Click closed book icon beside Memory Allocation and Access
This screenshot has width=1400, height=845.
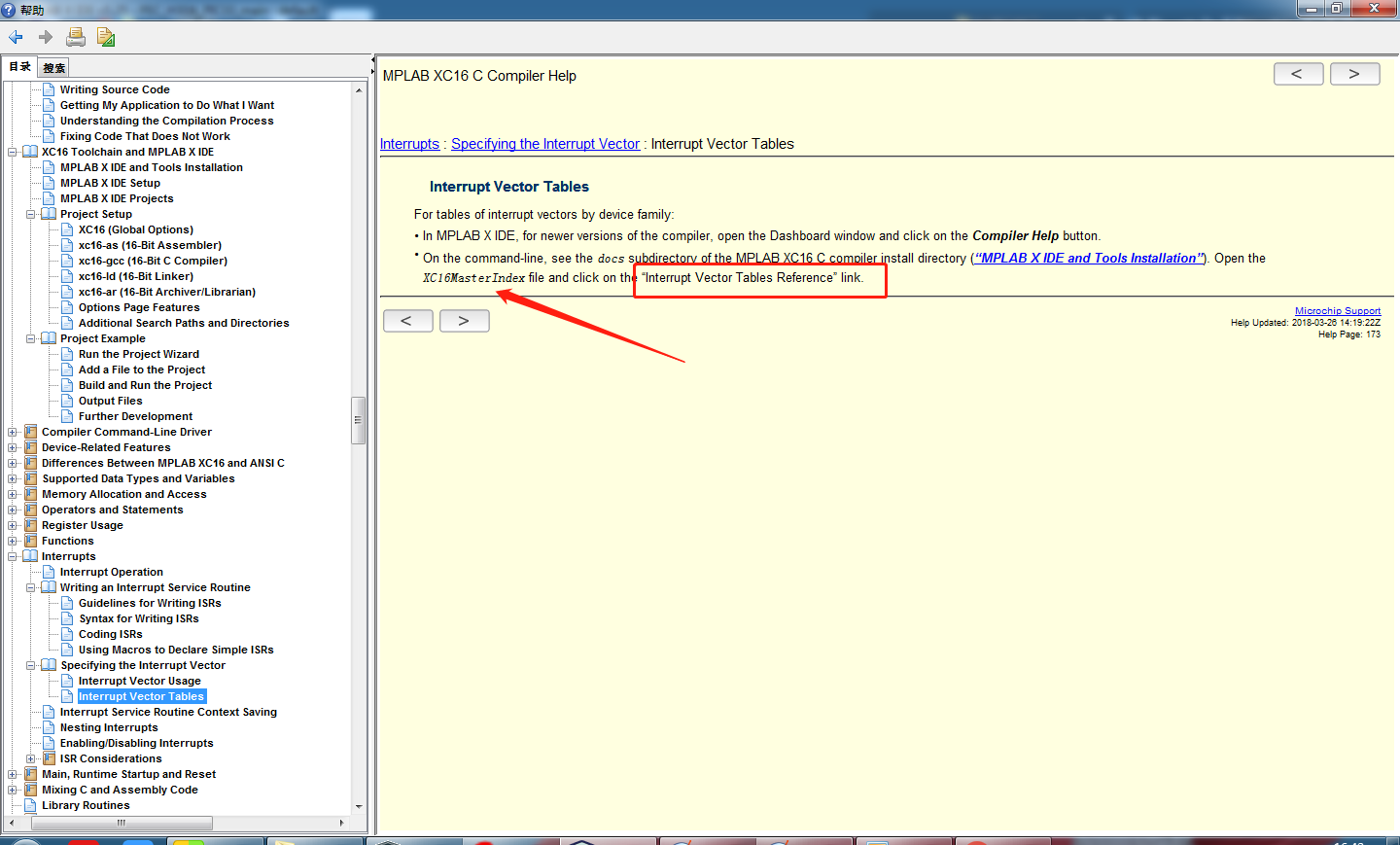30,494
